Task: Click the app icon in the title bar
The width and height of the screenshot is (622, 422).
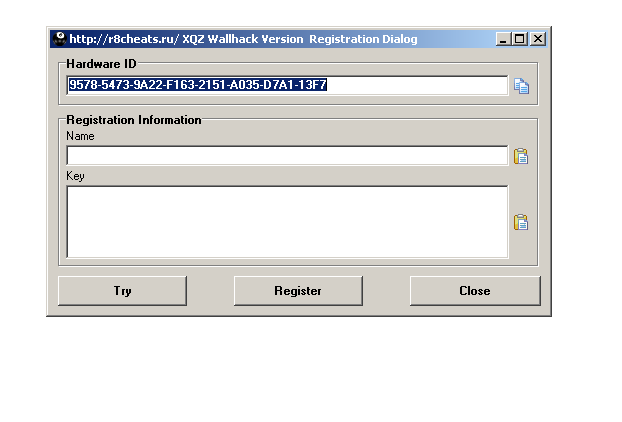Action: point(60,39)
